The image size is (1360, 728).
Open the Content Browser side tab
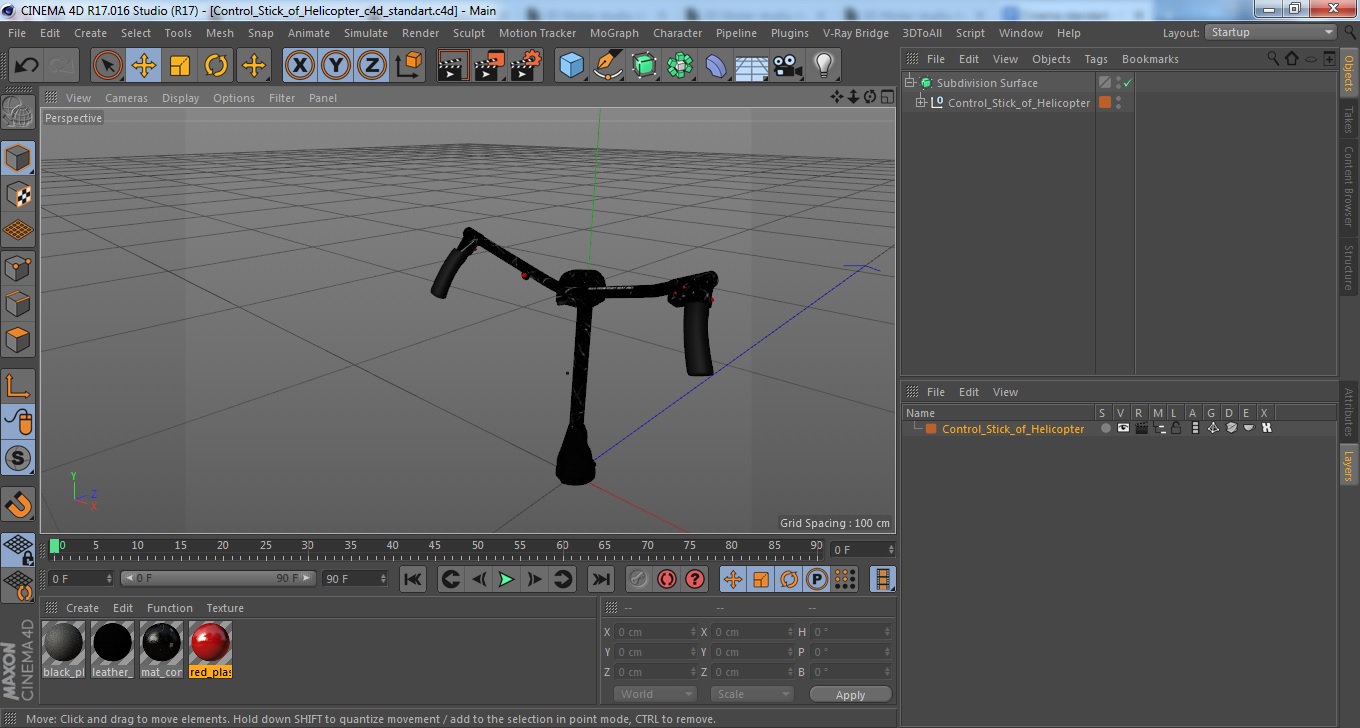click(1348, 187)
